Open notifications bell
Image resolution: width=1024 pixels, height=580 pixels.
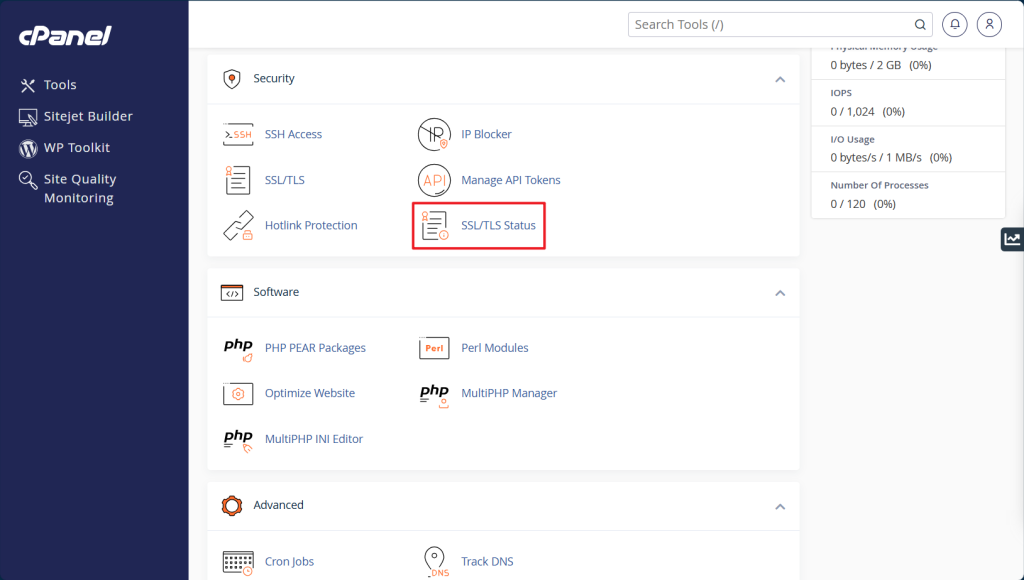point(955,24)
